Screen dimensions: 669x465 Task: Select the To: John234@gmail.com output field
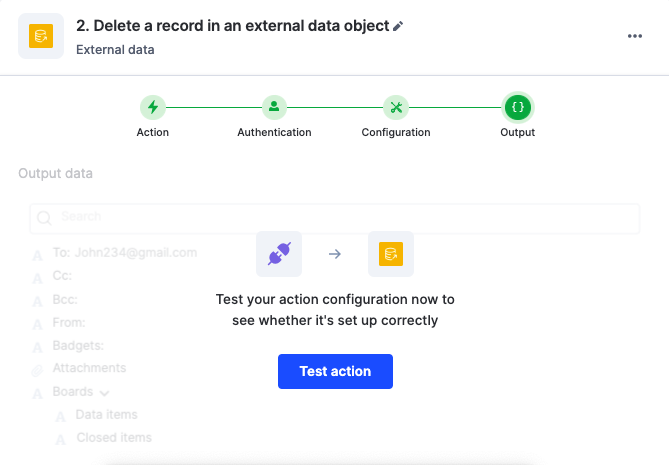tap(124, 252)
